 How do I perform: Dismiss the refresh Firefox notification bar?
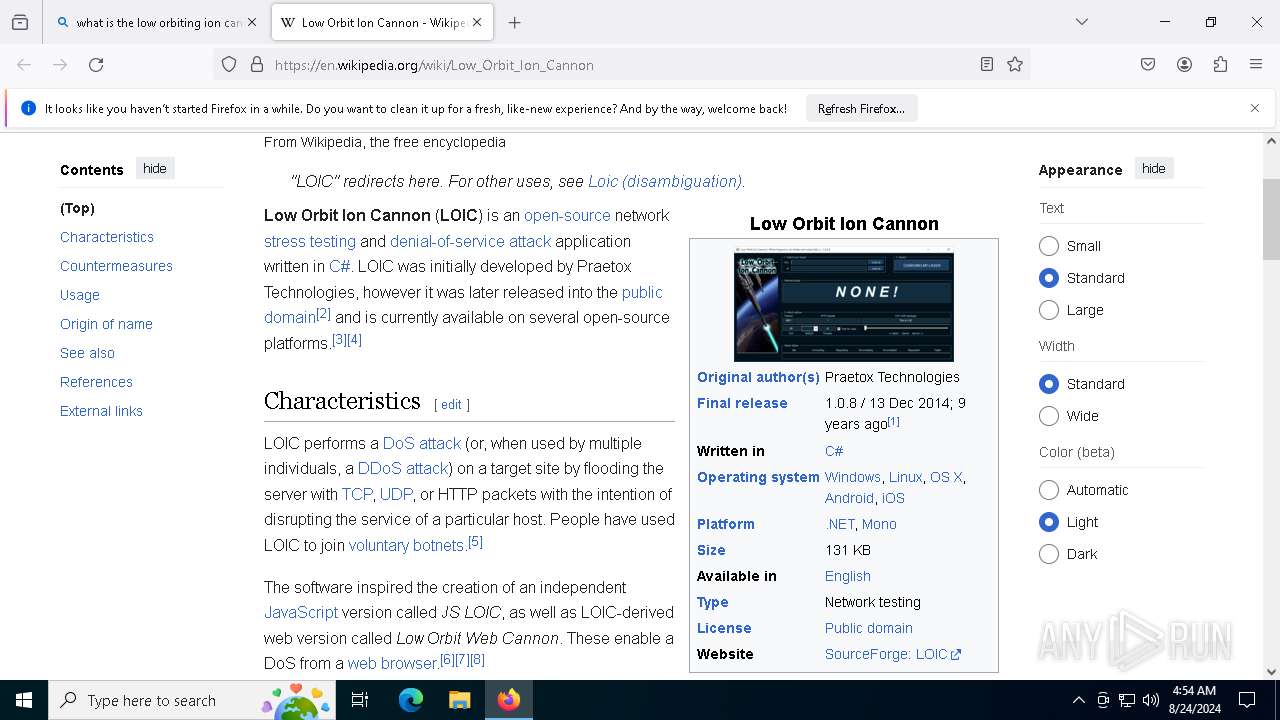(x=1255, y=108)
